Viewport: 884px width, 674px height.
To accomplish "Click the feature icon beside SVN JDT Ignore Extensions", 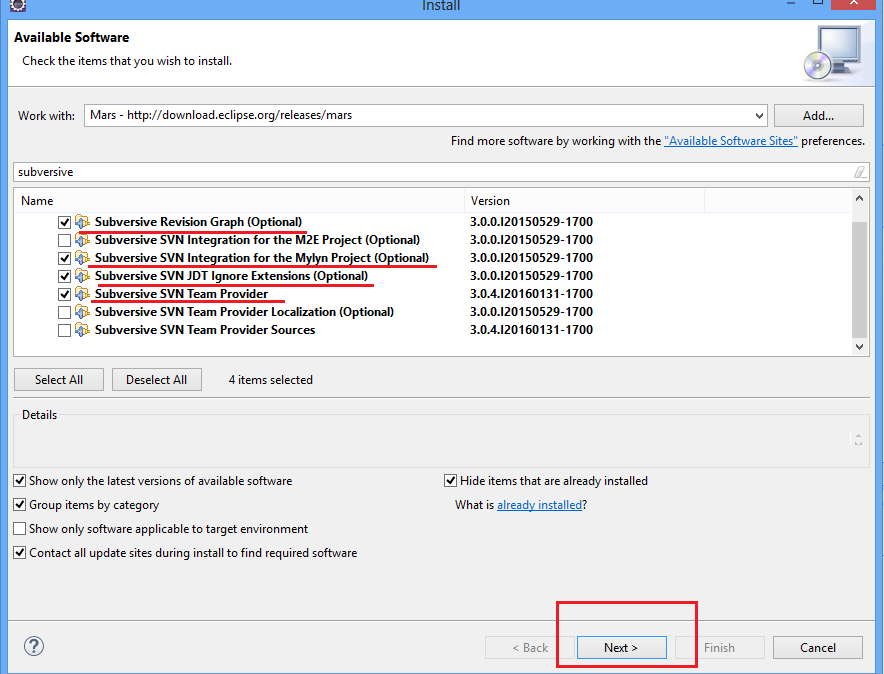I will tap(82, 276).
